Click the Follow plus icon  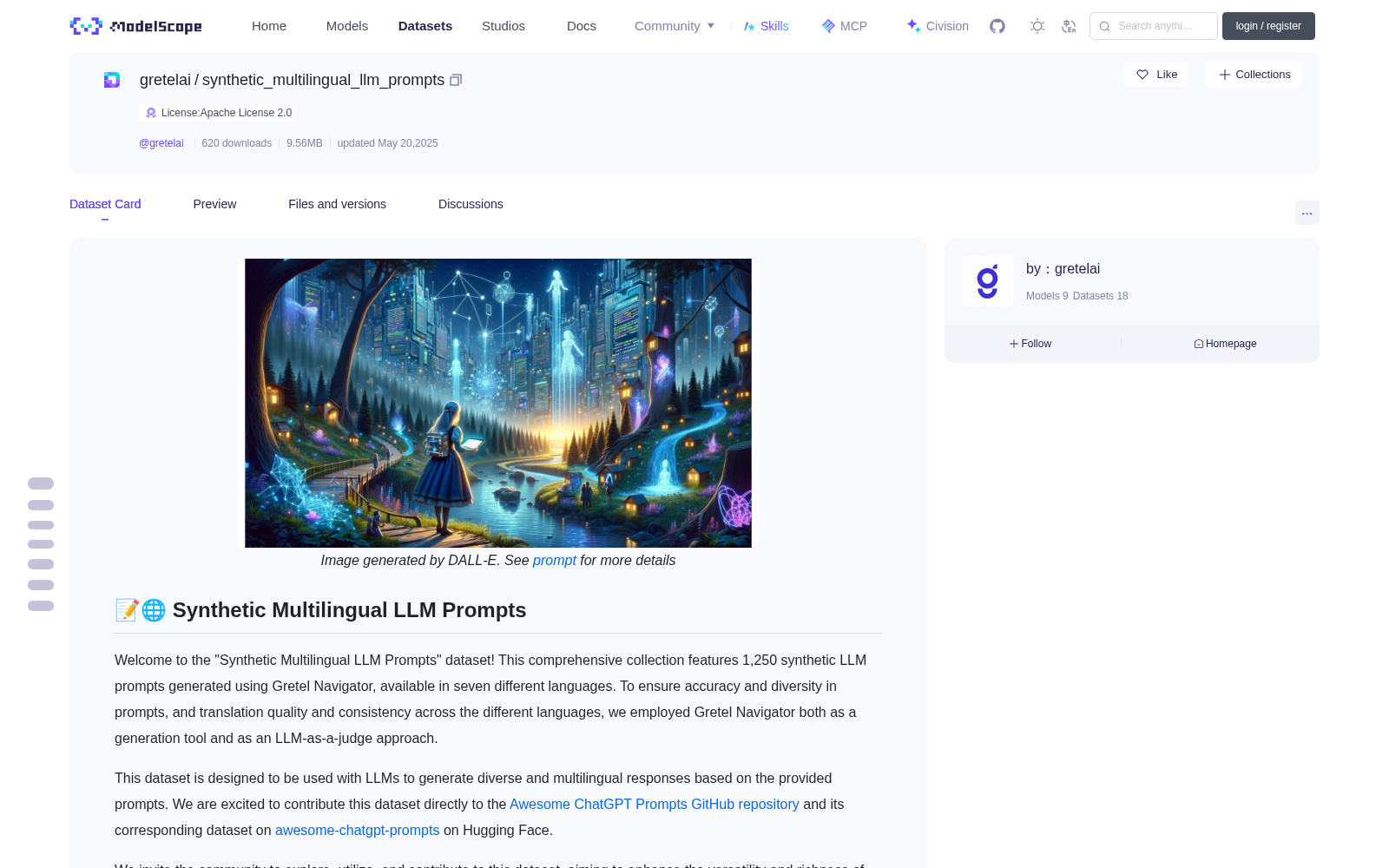(1014, 344)
